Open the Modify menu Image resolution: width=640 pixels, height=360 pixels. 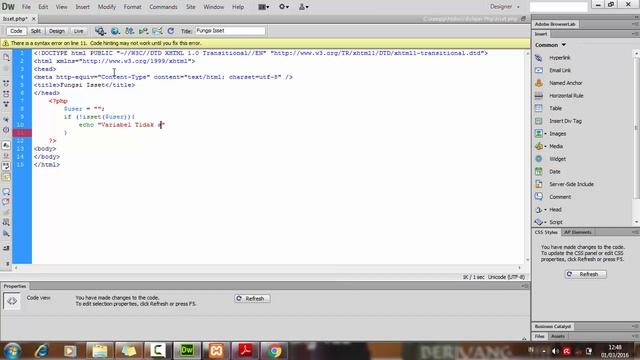[x=107, y=7]
